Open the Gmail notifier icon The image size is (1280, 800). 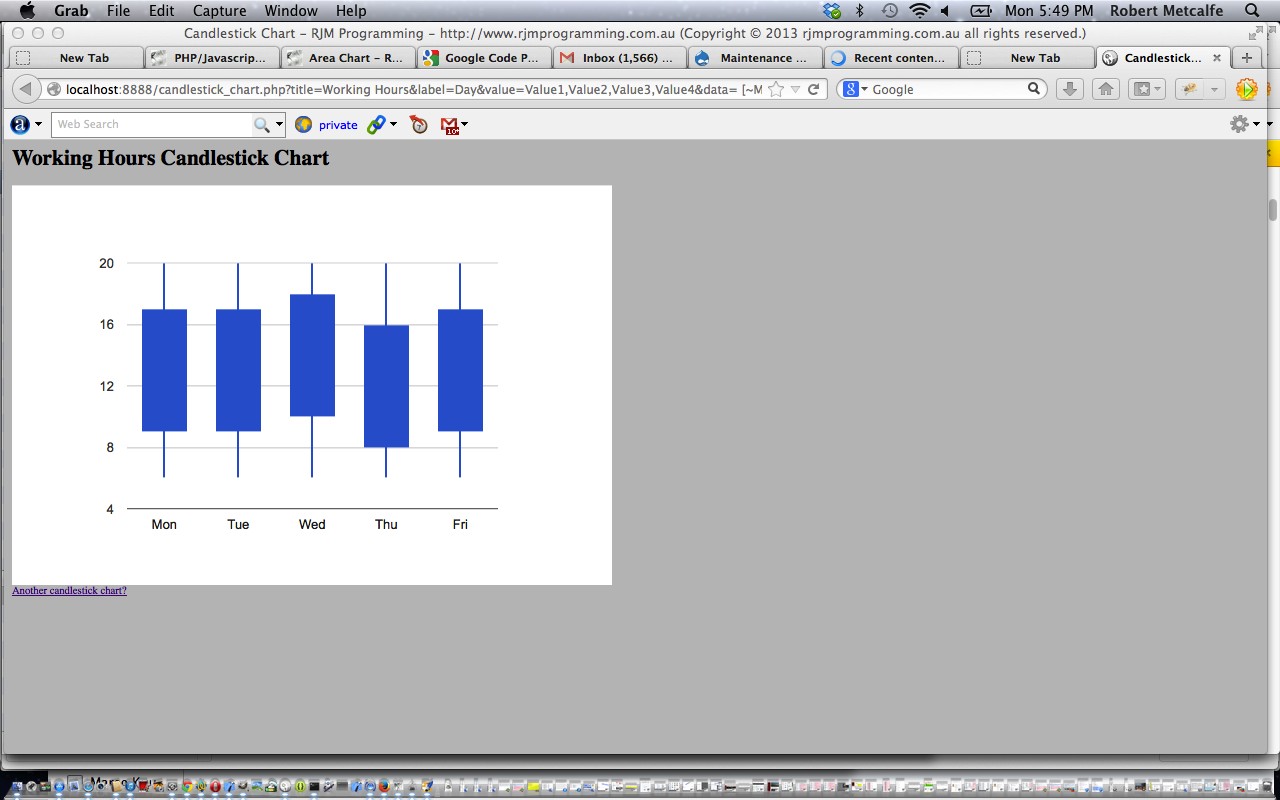449,124
